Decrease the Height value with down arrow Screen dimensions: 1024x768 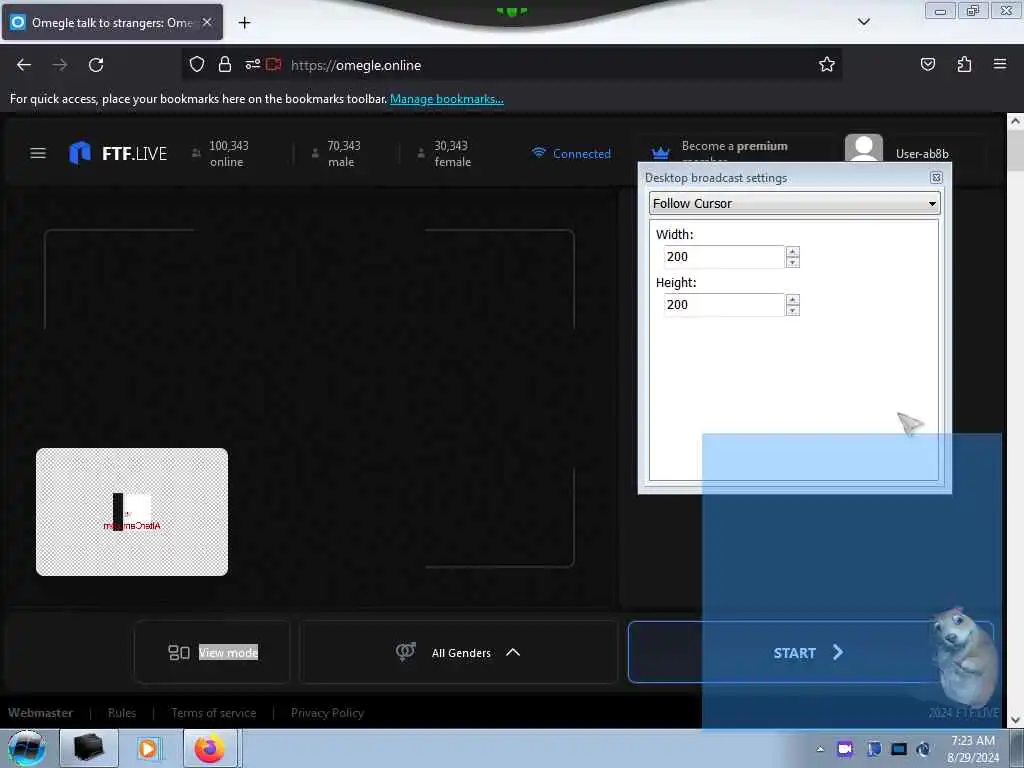coord(792,310)
